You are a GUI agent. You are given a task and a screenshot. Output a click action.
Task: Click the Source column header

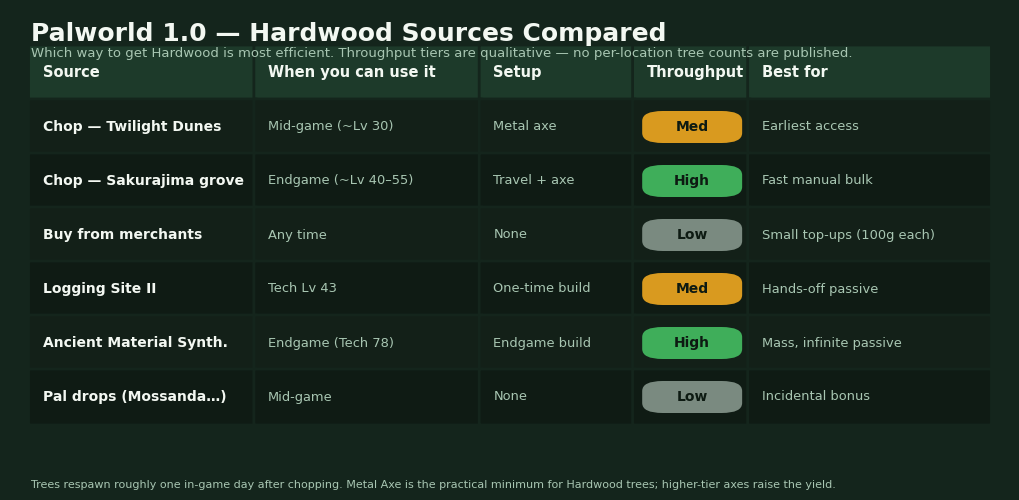[141, 72]
